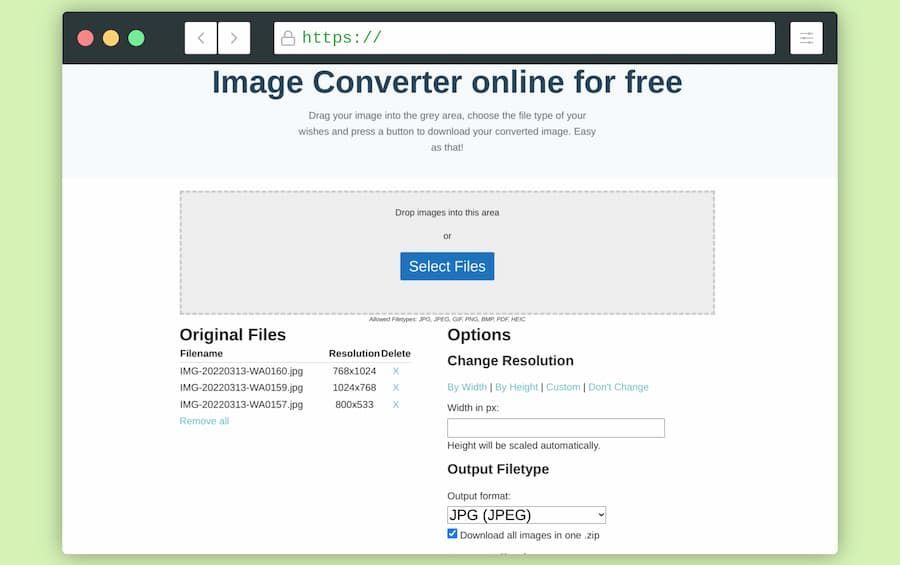Click the Height will be scaled automatically text
The image size is (900, 565).
(x=523, y=446)
